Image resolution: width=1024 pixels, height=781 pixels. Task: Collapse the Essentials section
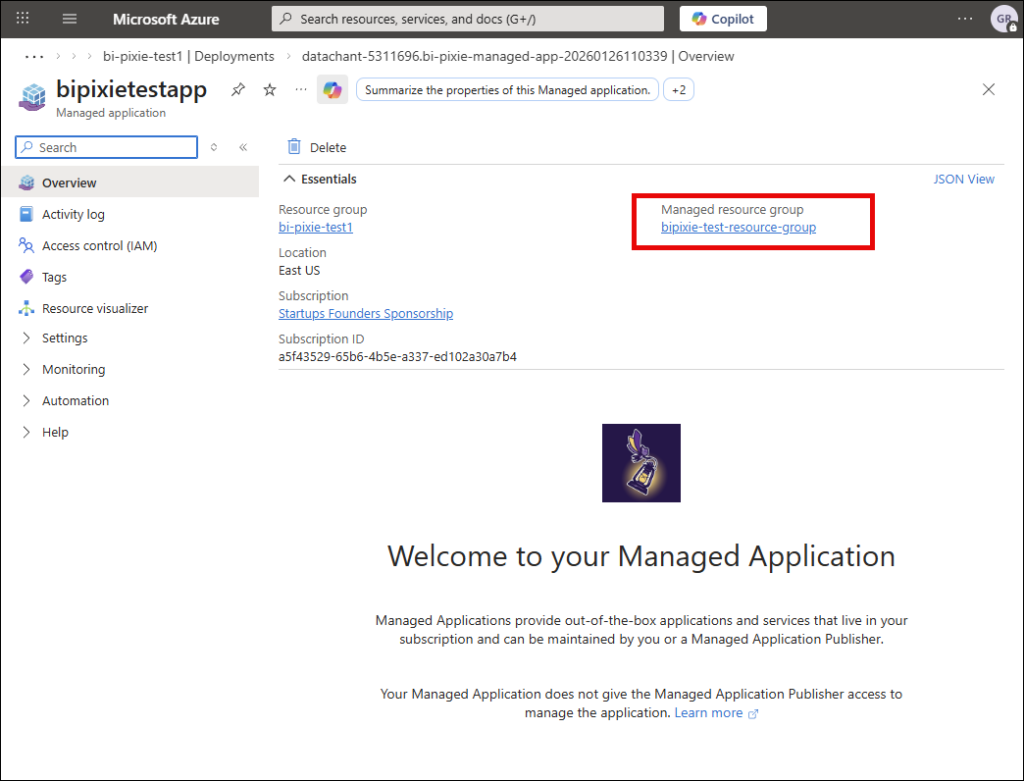tap(290, 179)
